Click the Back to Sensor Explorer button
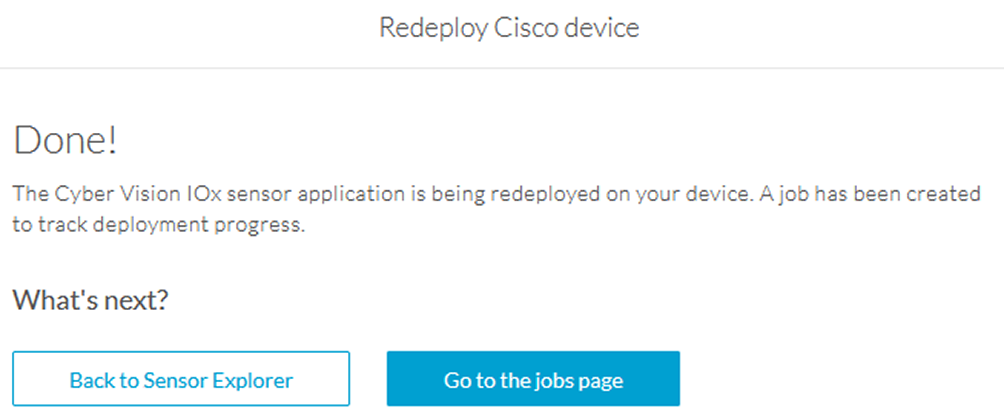The image size is (1004, 420). click(181, 378)
